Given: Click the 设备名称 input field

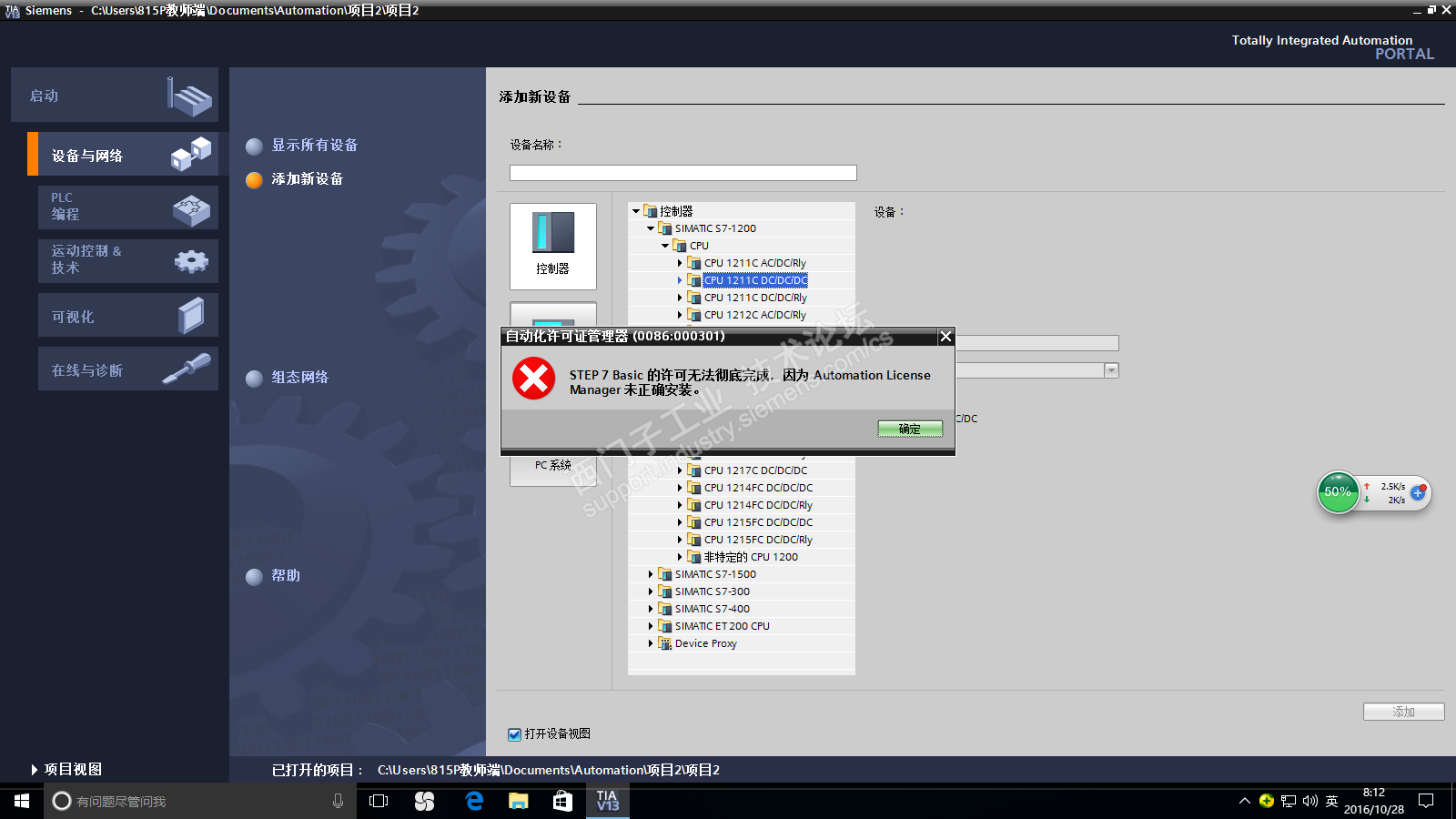Looking at the screenshot, I should (x=683, y=173).
